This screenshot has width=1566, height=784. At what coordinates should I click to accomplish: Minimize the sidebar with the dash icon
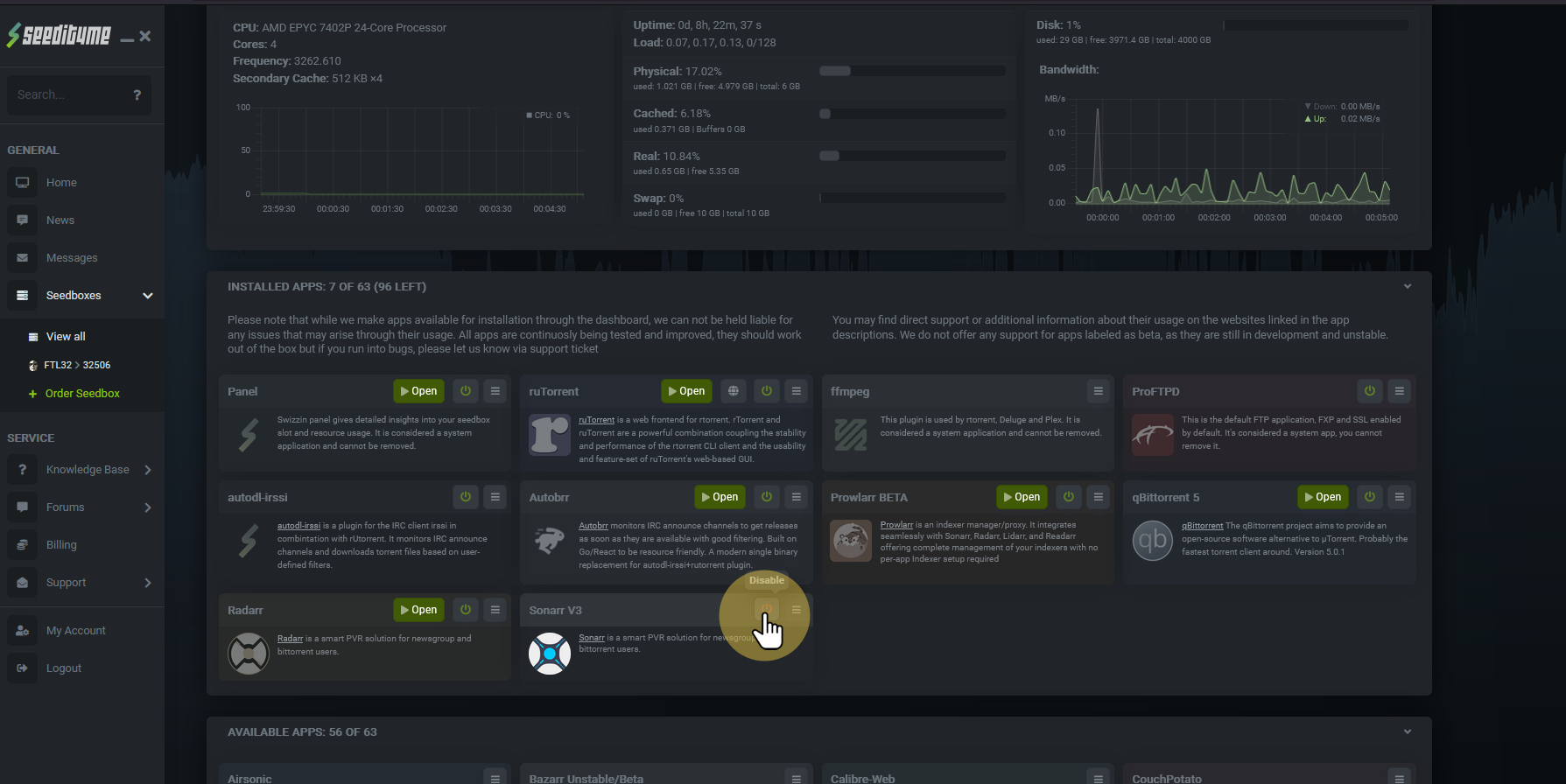[x=127, y=38]
